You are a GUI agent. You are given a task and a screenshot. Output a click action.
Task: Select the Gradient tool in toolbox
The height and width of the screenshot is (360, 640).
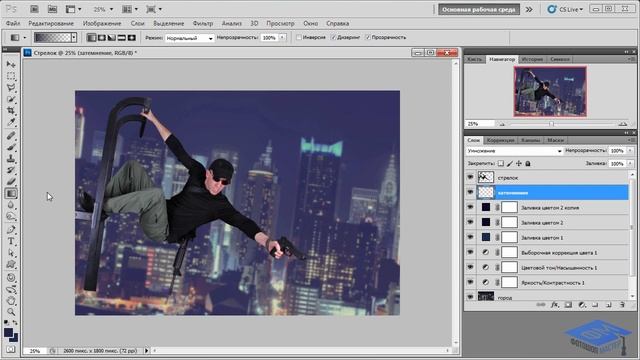11,193
